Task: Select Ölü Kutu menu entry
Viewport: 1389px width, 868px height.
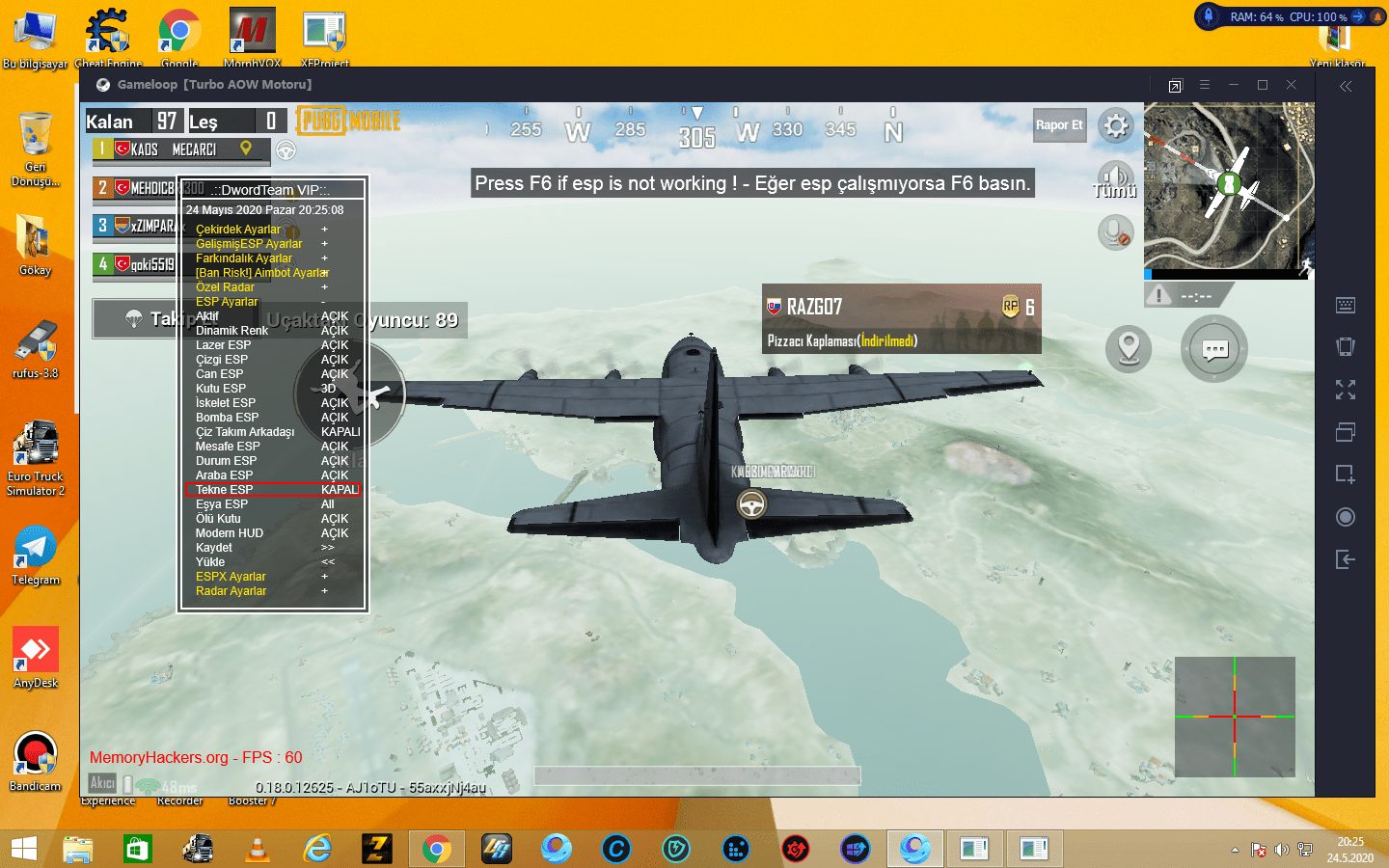Action: tap(273, 519)
